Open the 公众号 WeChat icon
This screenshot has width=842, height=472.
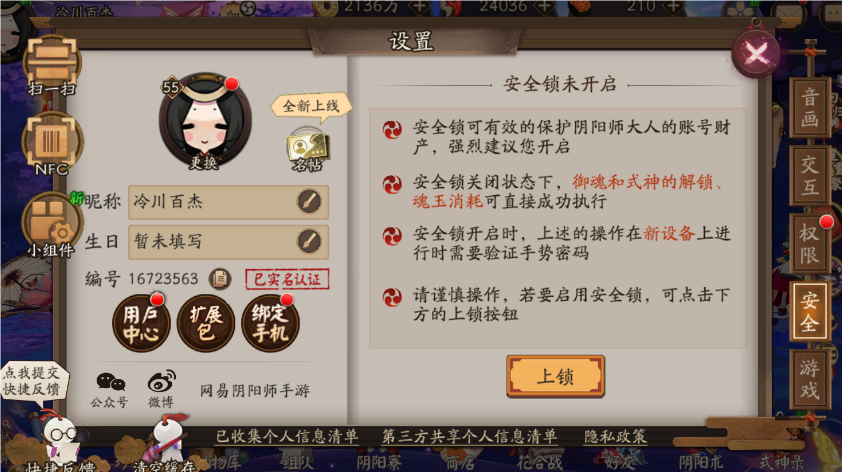tap(110, 389)
